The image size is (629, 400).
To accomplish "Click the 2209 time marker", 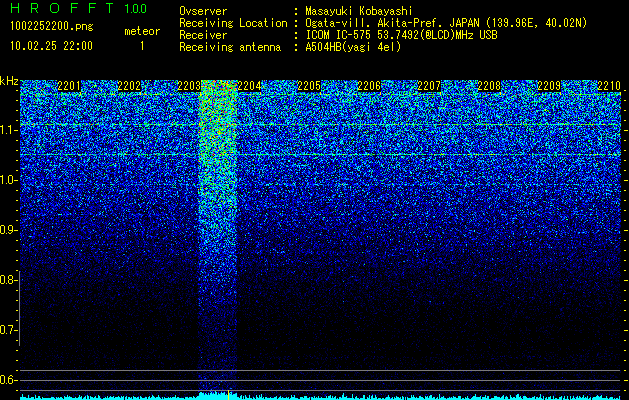I will (549, 86).
